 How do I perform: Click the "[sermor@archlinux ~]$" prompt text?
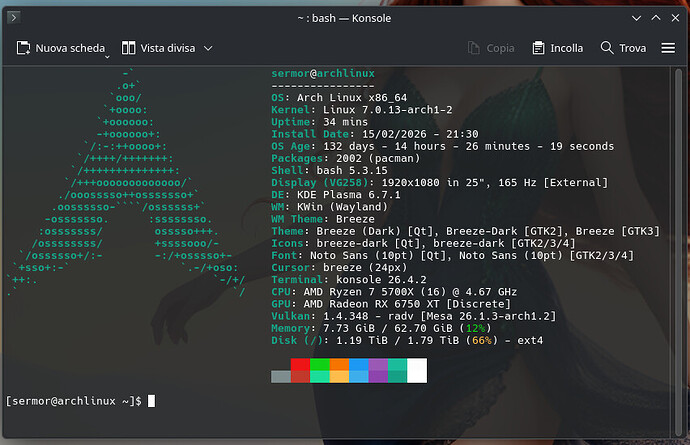coord(73,401)
